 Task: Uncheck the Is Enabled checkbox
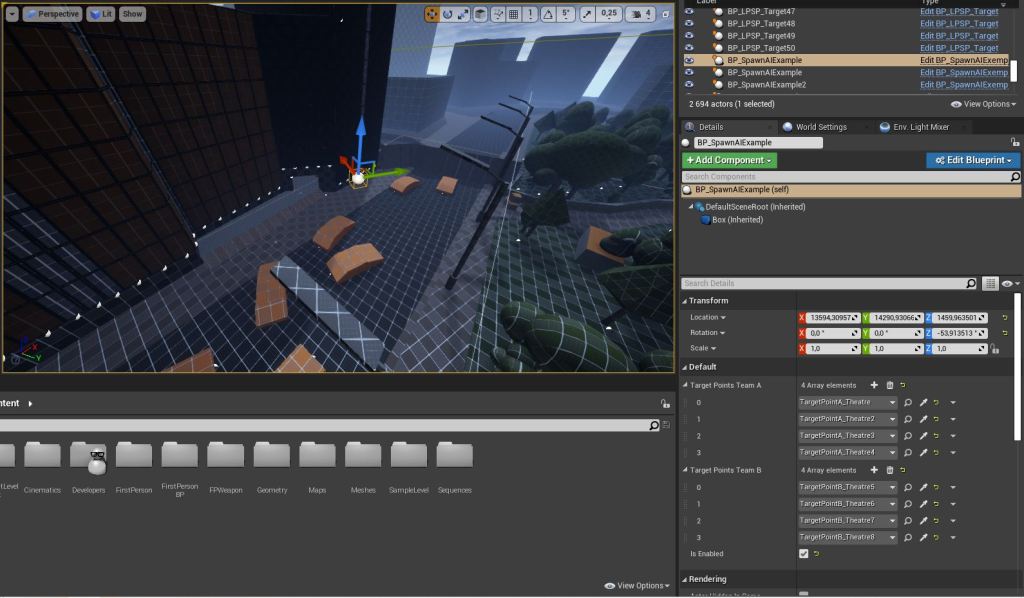click(x=804, y=553)
